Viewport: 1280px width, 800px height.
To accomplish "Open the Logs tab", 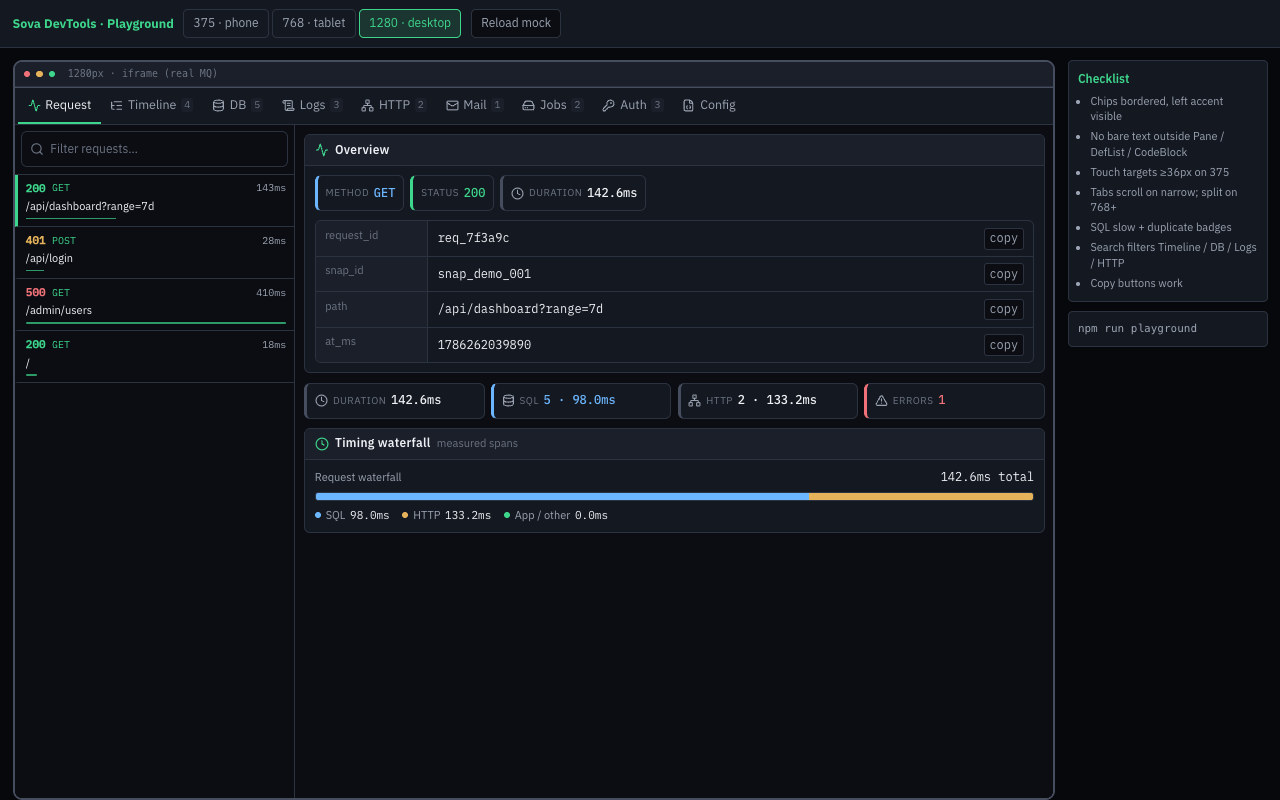I will 312,105.
